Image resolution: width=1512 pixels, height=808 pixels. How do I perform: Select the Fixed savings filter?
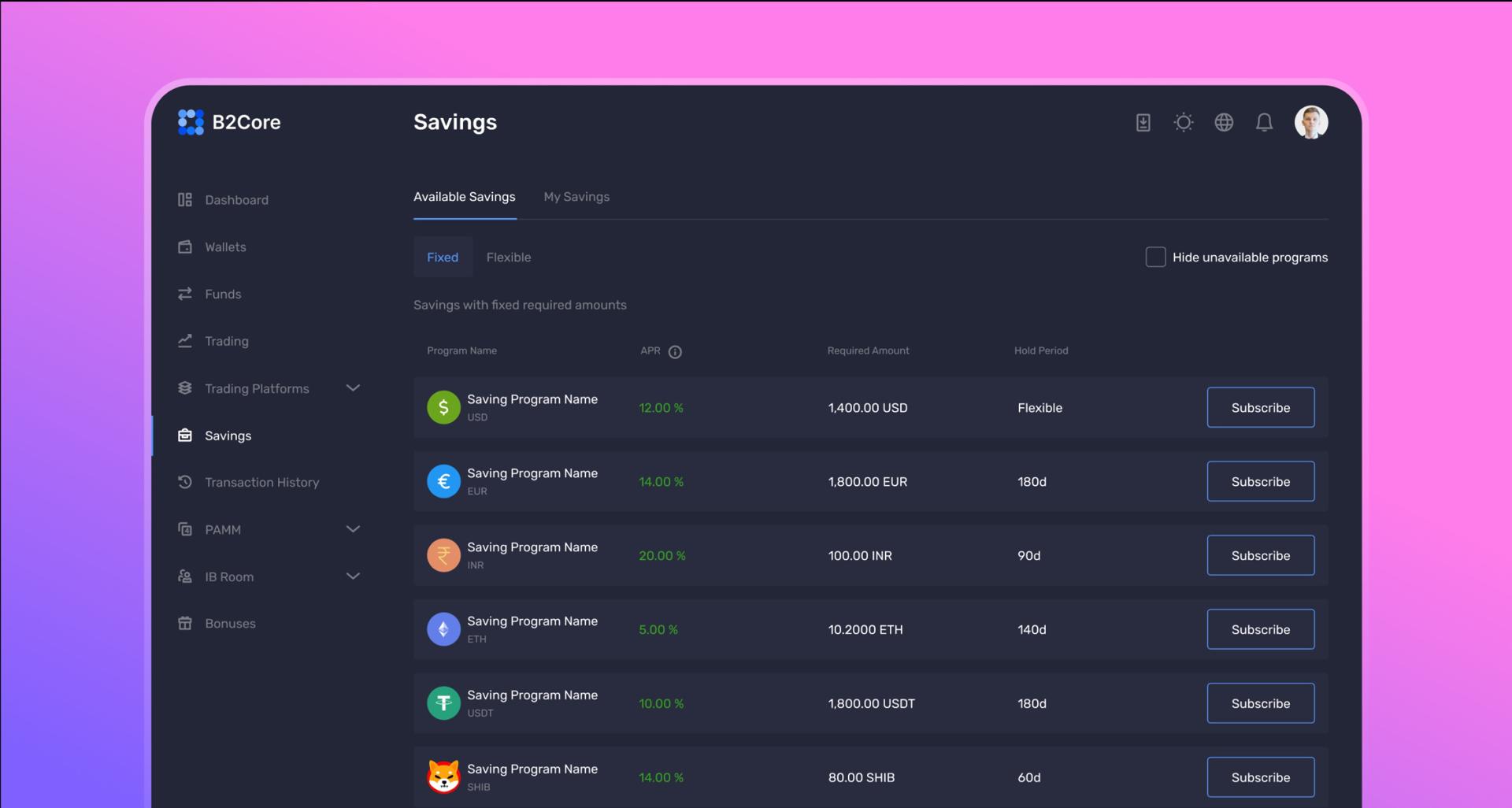click(443, 258)
